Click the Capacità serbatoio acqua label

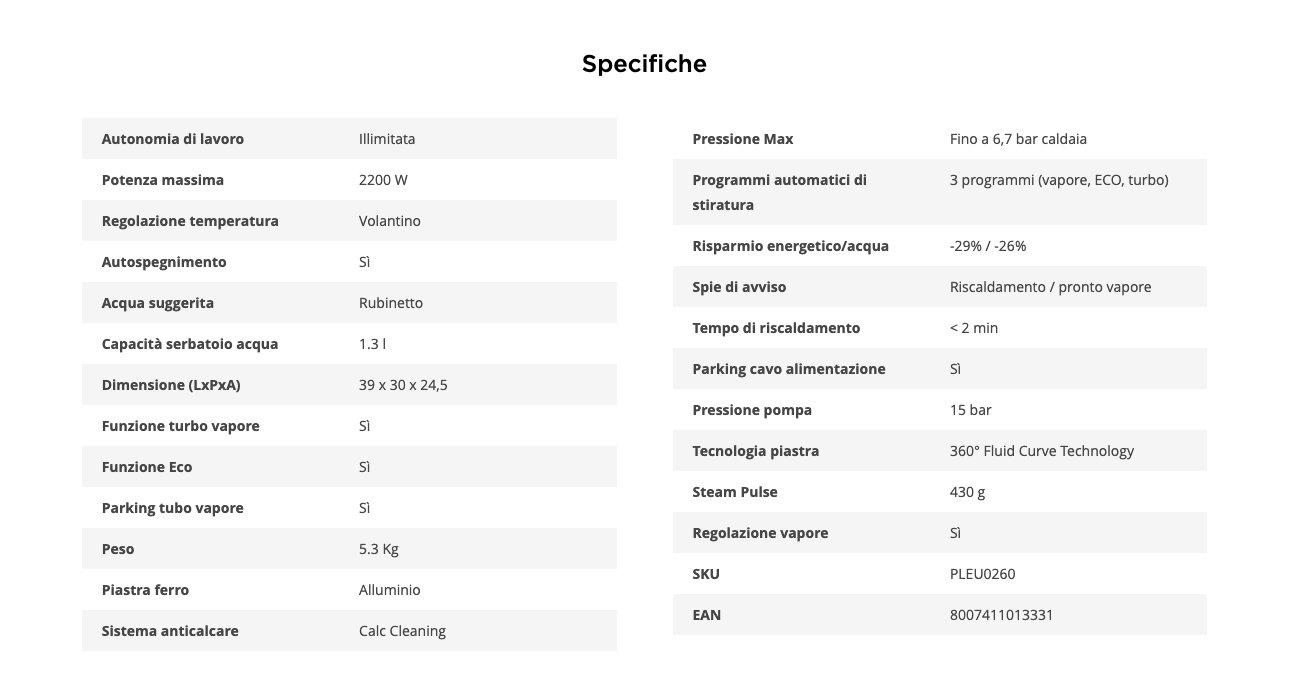(190, 344)
